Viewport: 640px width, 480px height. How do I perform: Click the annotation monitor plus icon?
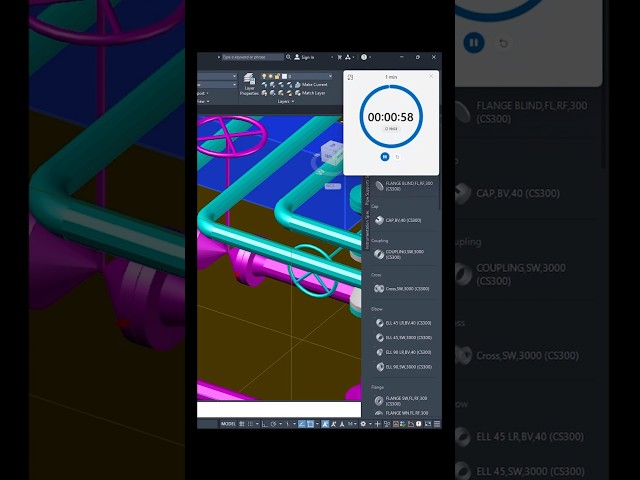378,424
